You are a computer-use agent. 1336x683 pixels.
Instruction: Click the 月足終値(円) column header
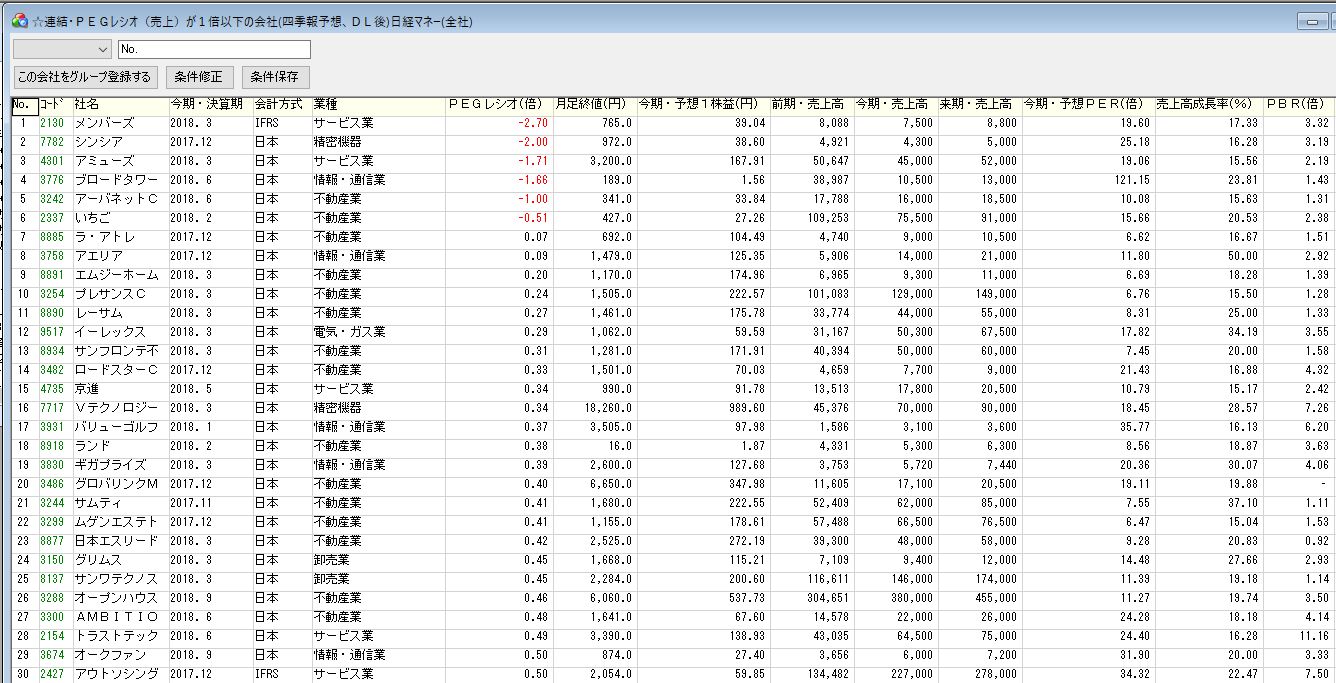pos(590,104)
